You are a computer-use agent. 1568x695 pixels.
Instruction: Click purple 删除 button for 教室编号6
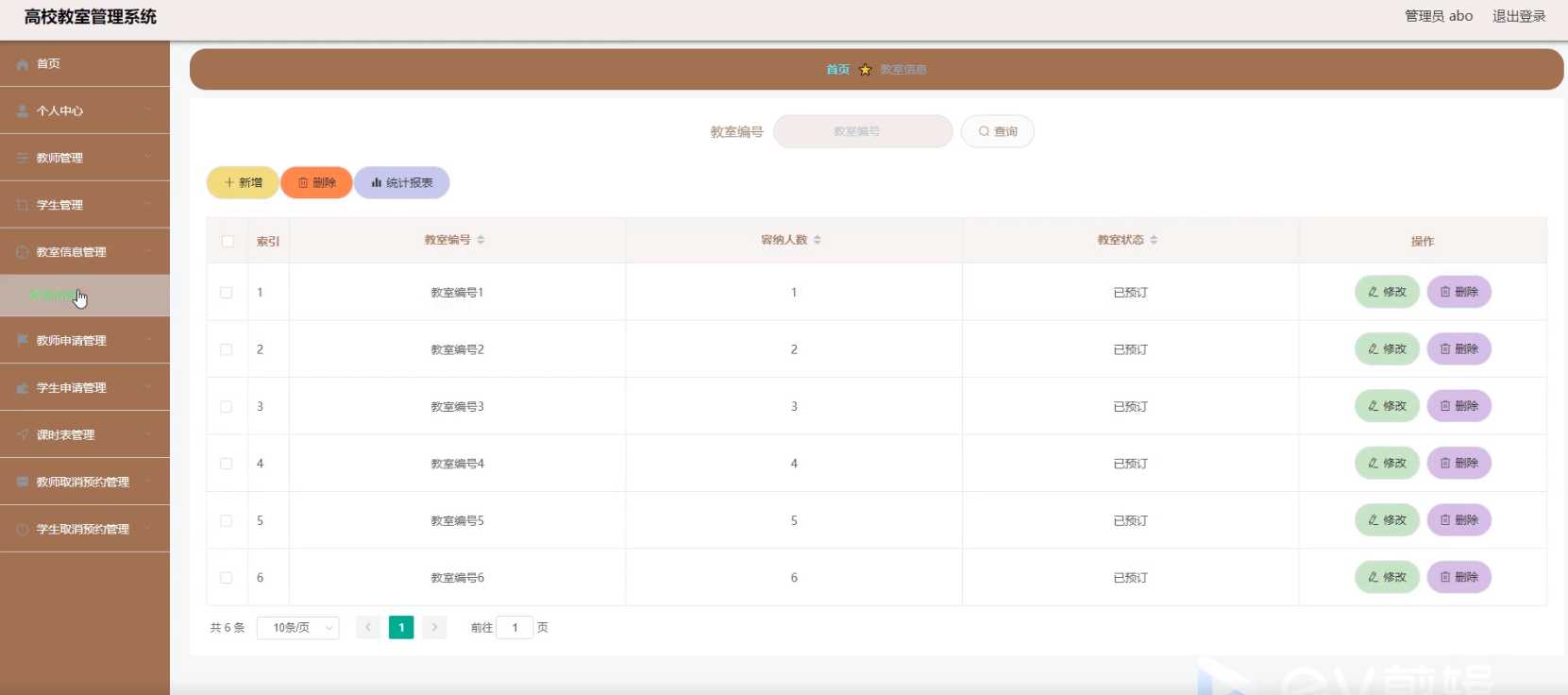(1459, 578)
